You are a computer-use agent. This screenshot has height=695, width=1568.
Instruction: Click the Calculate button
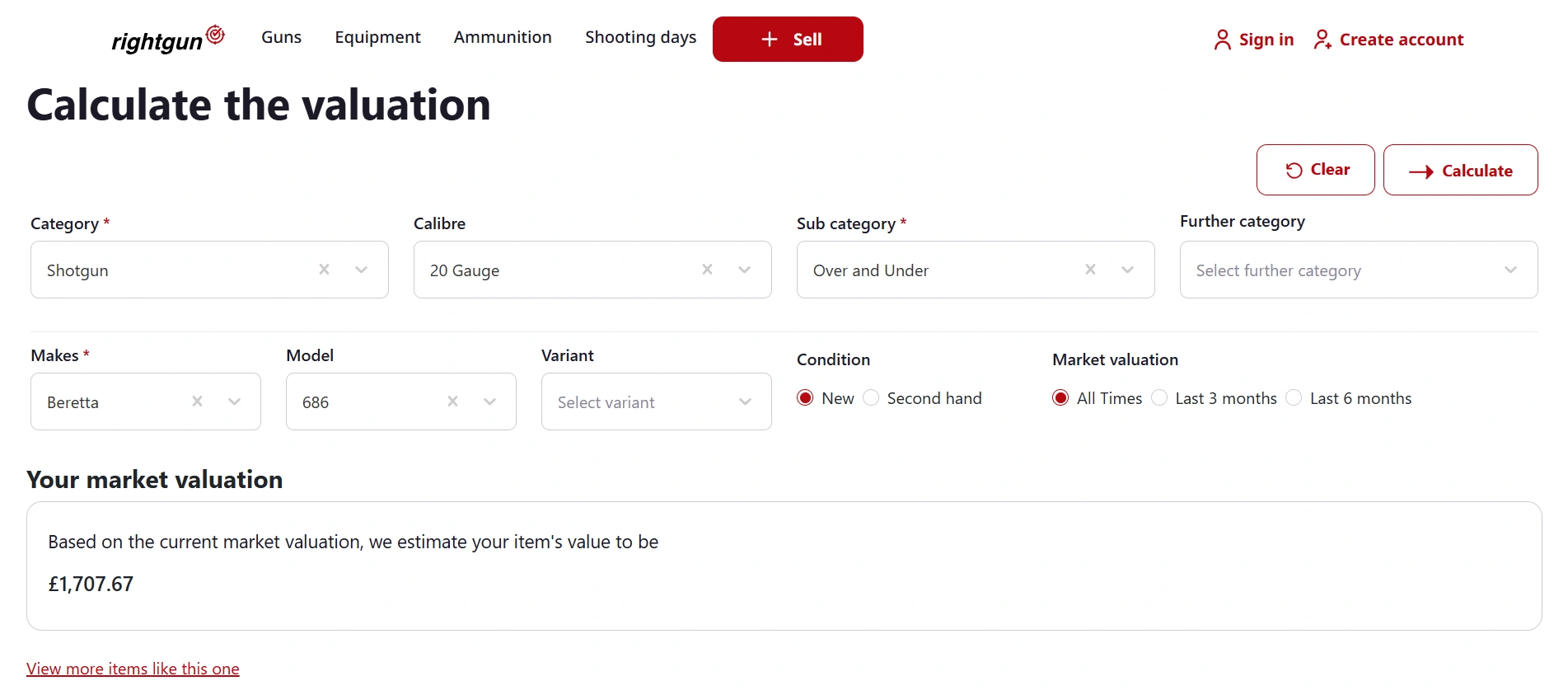1461,170
